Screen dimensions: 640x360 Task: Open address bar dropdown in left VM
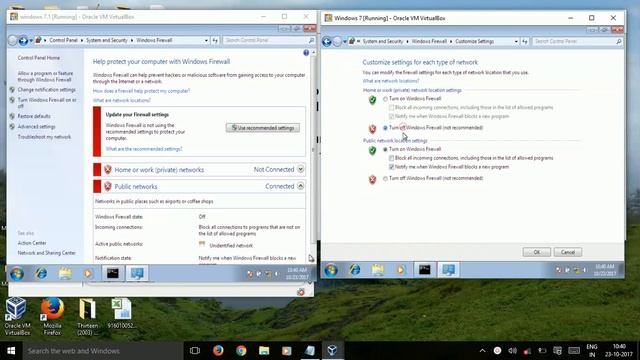point(206,40)
